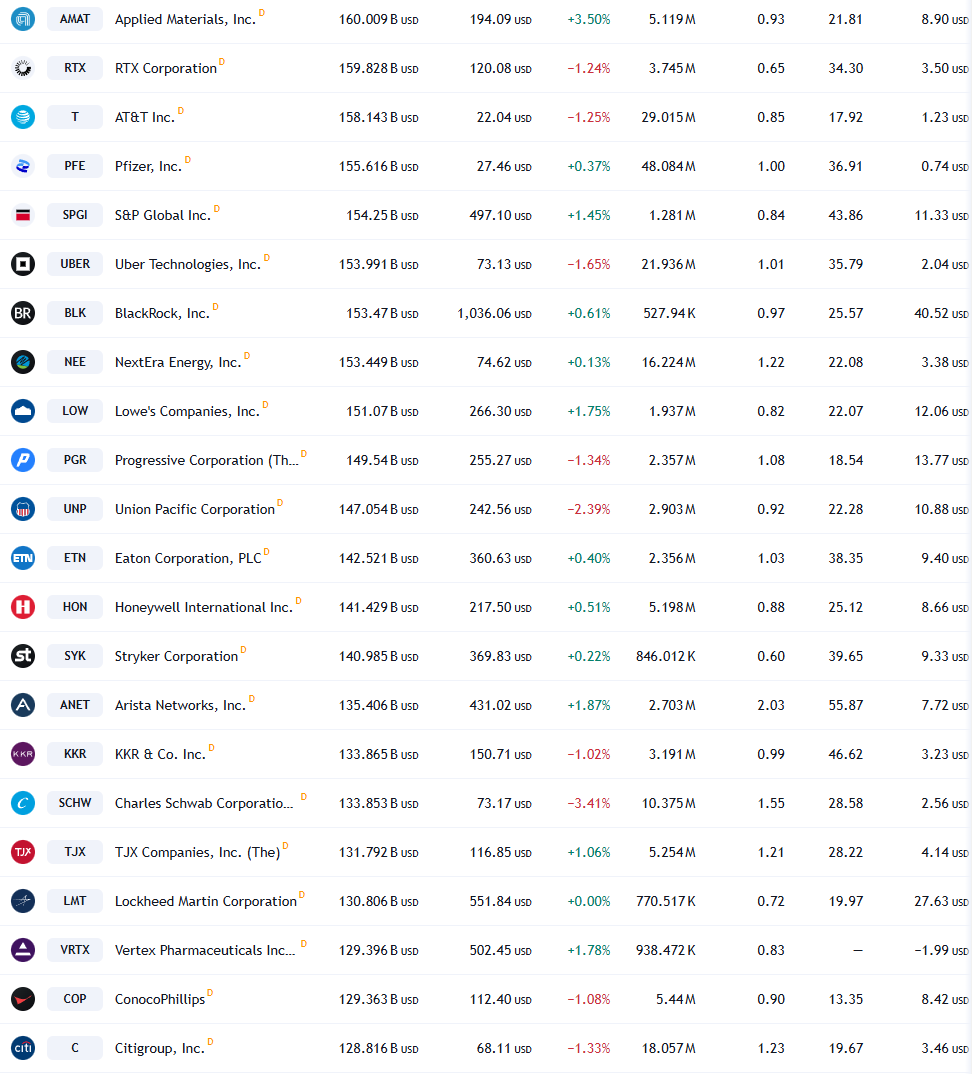Click the Progressive logo icon
Screen dimensions: 972x1074
(23, 460)
